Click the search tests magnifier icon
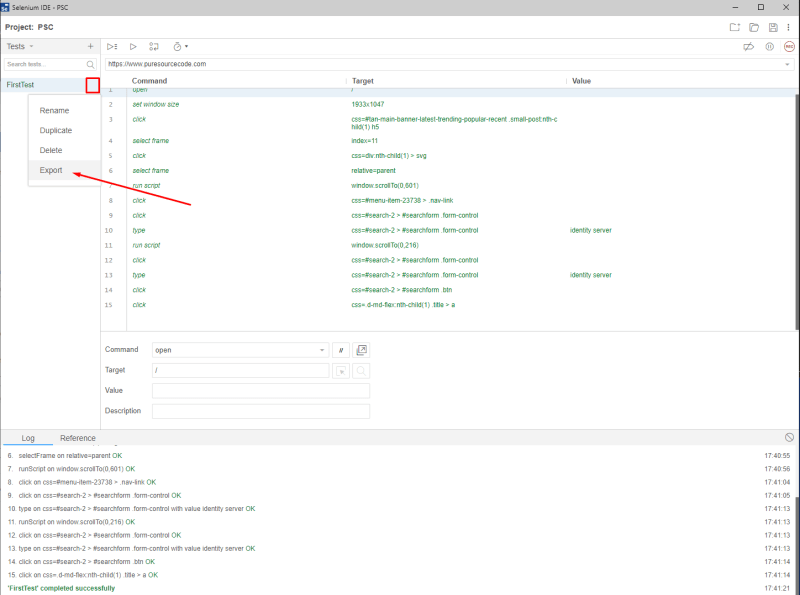 (x=90, y=64)
